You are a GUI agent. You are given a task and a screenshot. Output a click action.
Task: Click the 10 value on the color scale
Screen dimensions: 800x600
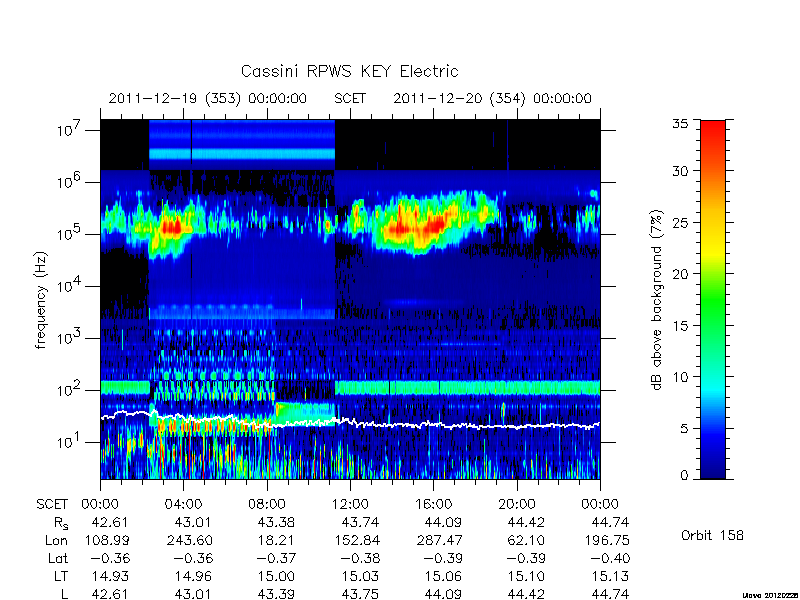click(680, 377)
